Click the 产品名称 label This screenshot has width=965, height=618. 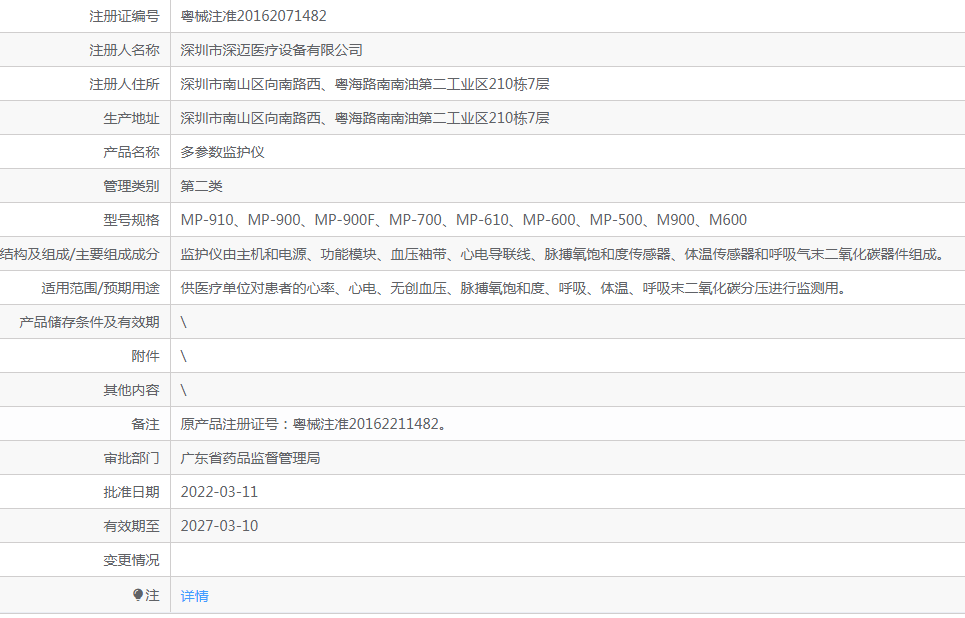[131, 152]
